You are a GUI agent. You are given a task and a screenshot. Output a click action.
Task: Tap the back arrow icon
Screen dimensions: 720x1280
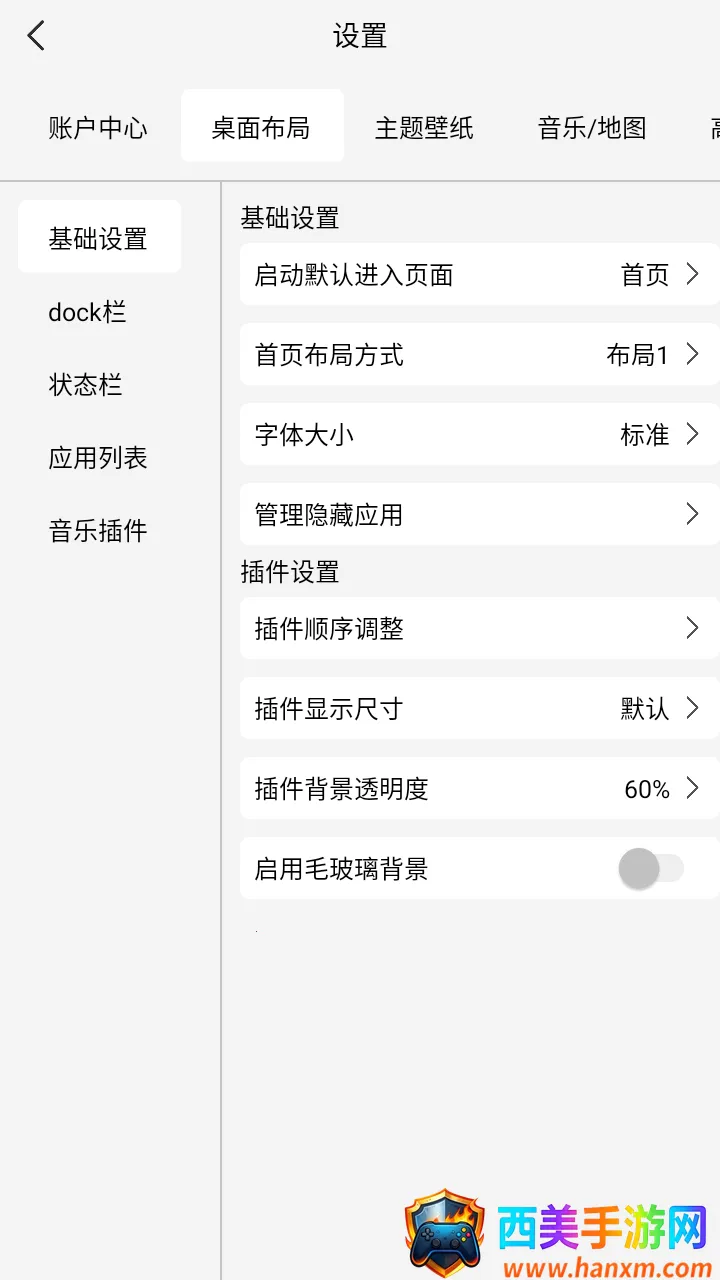coord(37,37)
